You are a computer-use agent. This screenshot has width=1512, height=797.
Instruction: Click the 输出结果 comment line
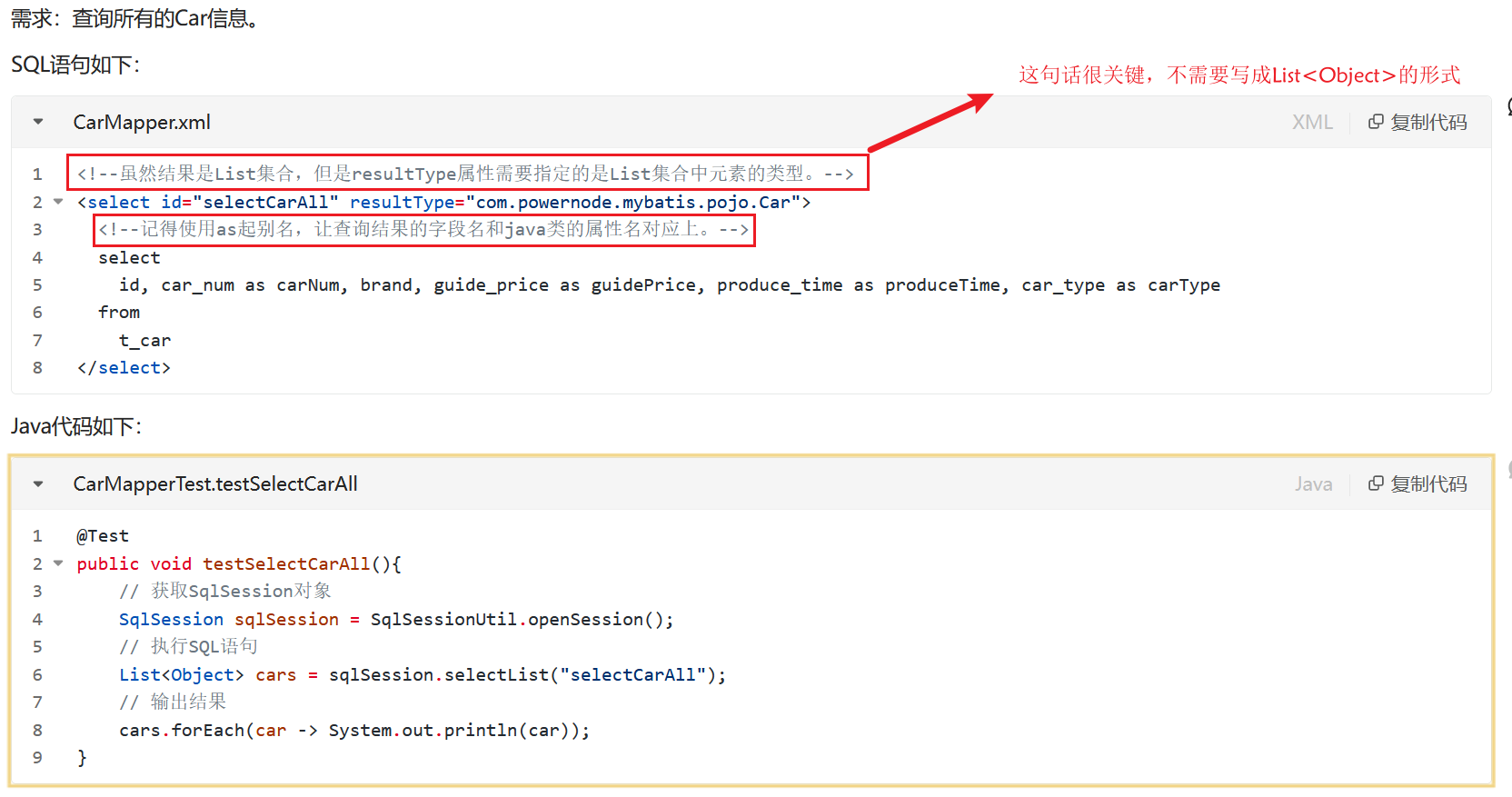point(173,702)
